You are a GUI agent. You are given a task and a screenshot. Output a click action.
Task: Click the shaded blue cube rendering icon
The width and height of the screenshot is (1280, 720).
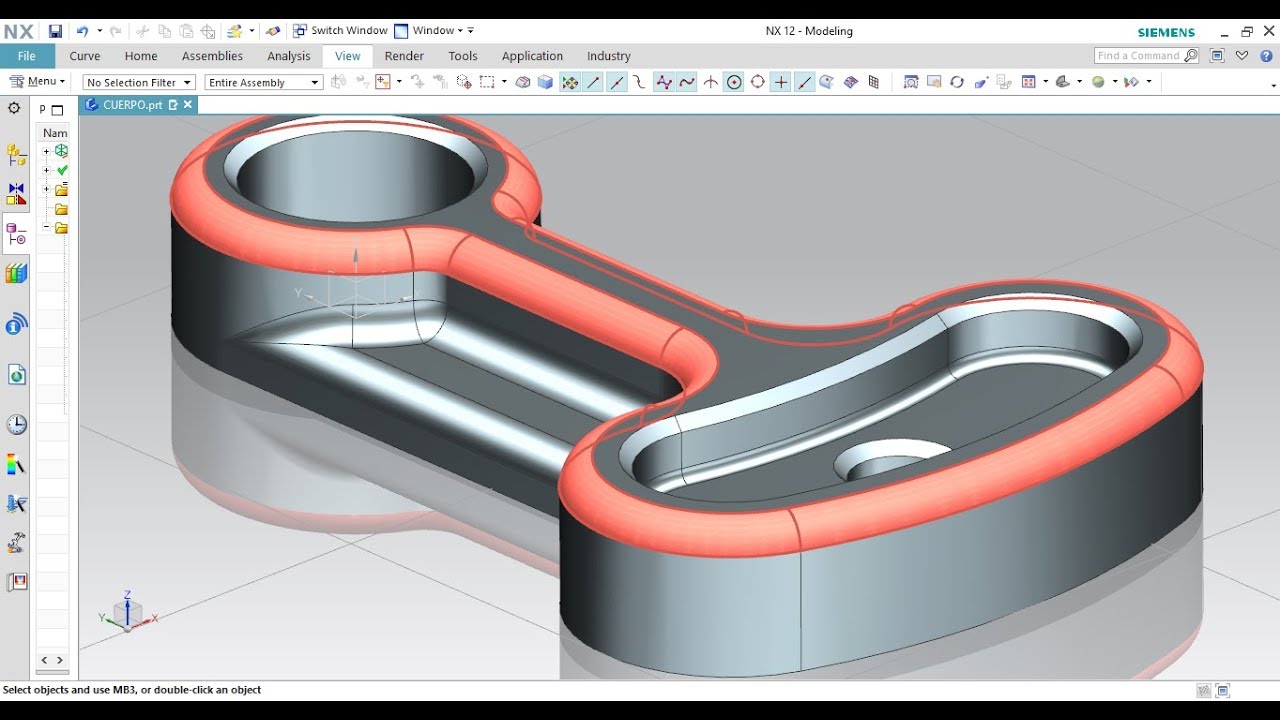[545, 82]
